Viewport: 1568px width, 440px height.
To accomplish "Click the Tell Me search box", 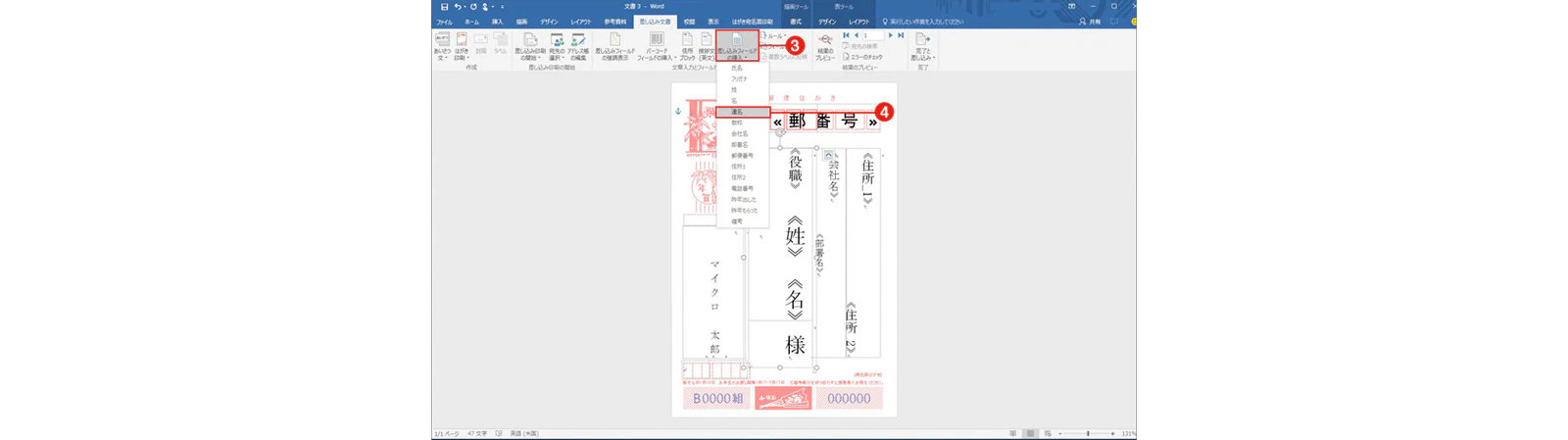I will tap(925, 22).
